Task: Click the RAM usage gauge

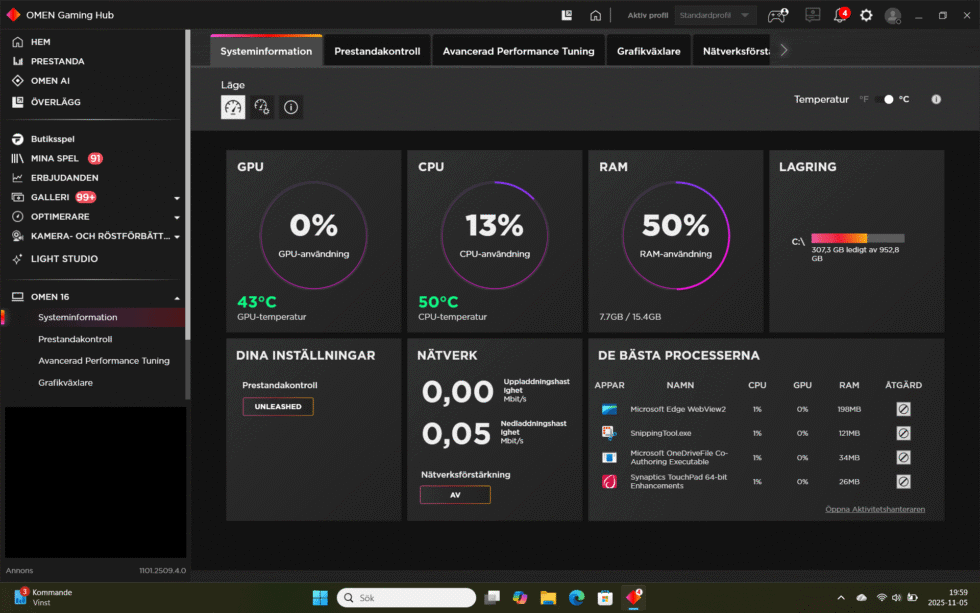Action: [x=676, y=235]
